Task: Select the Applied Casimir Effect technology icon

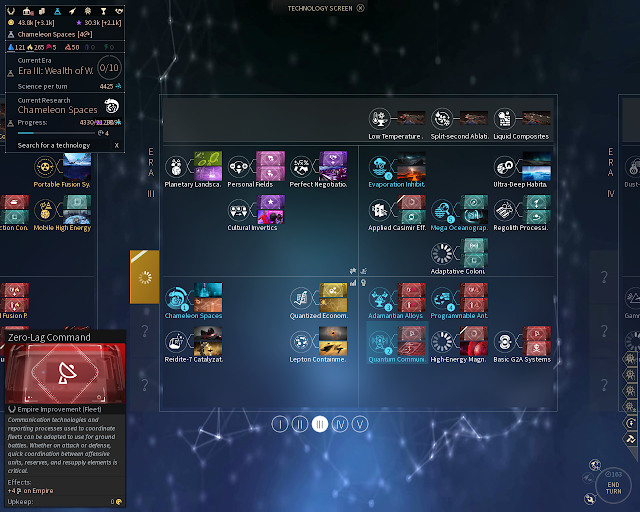Action: [380, 210]
